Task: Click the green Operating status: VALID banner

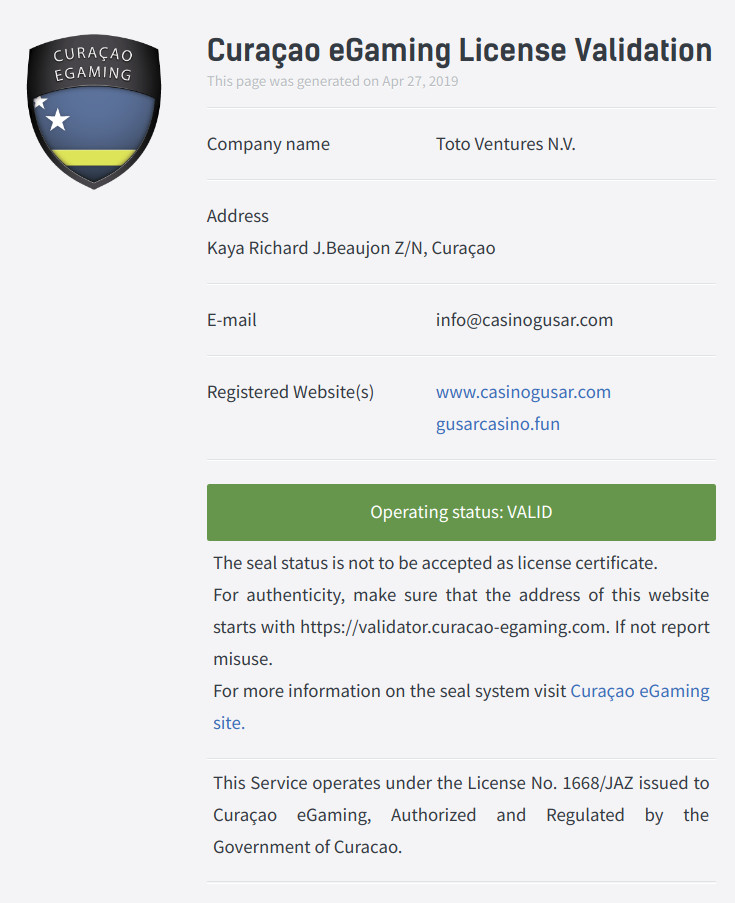Action: coord(461,512)
